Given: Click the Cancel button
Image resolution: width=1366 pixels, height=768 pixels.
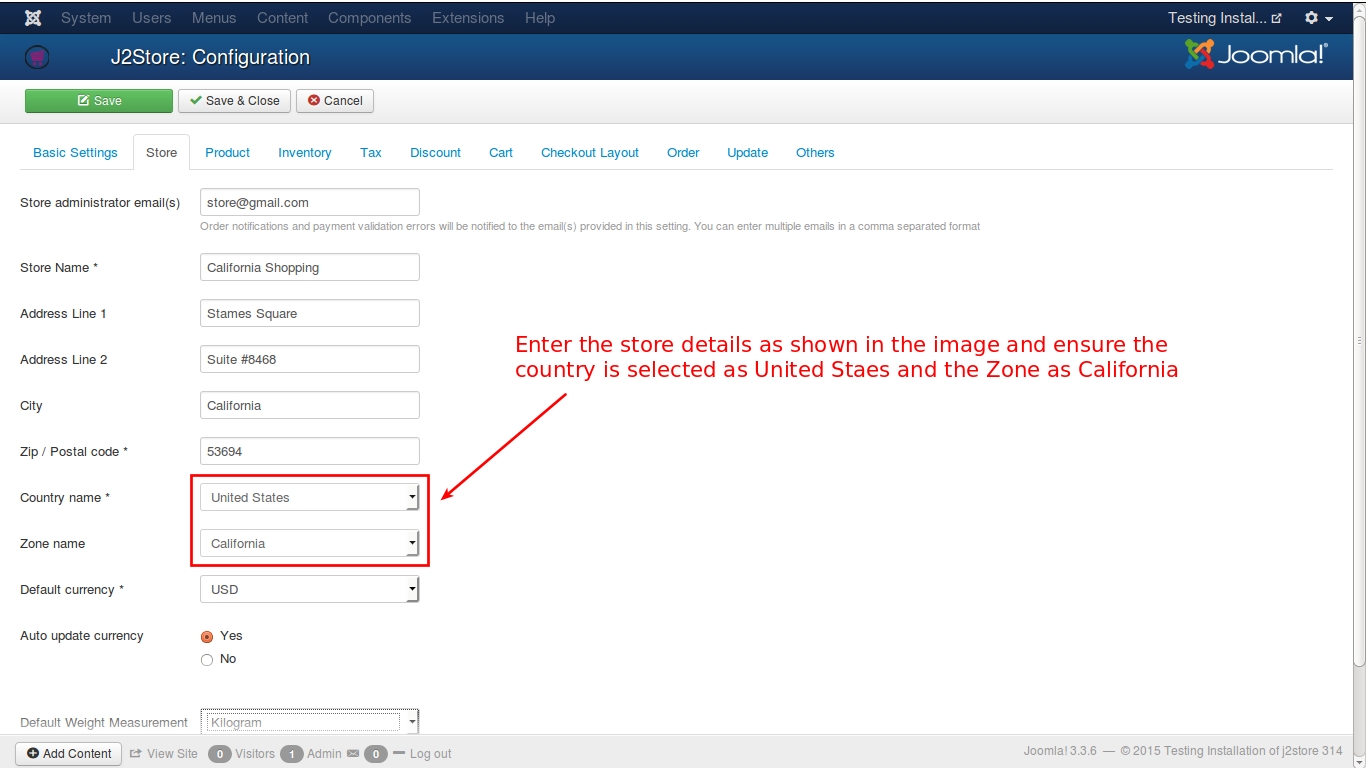Looking at the screenshot, I should tap(334, 101).
